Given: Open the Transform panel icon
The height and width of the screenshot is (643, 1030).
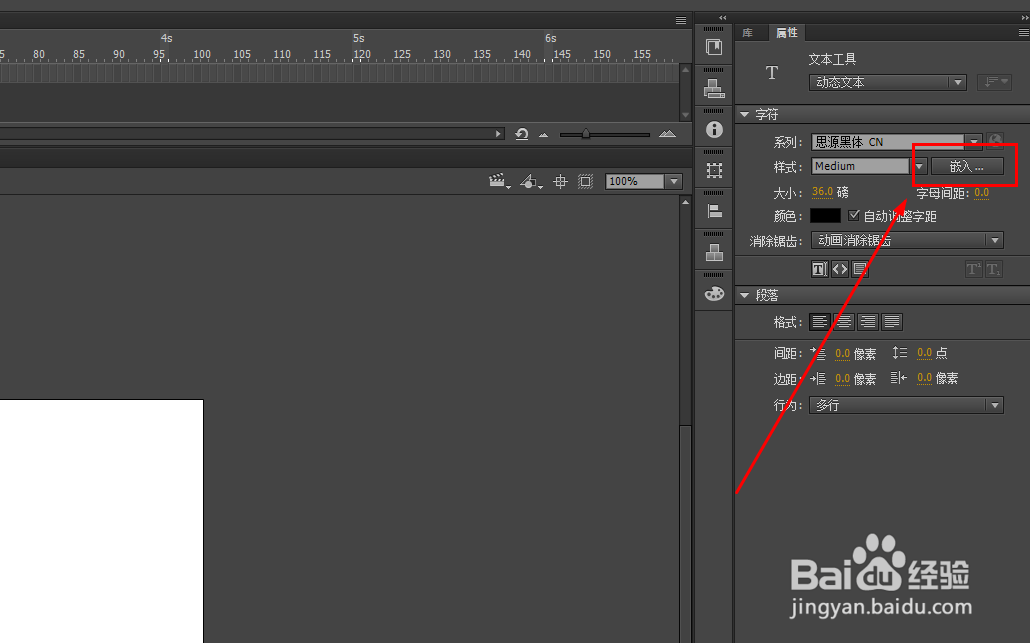Looking at the screenshot, I should tap(714, 171).
